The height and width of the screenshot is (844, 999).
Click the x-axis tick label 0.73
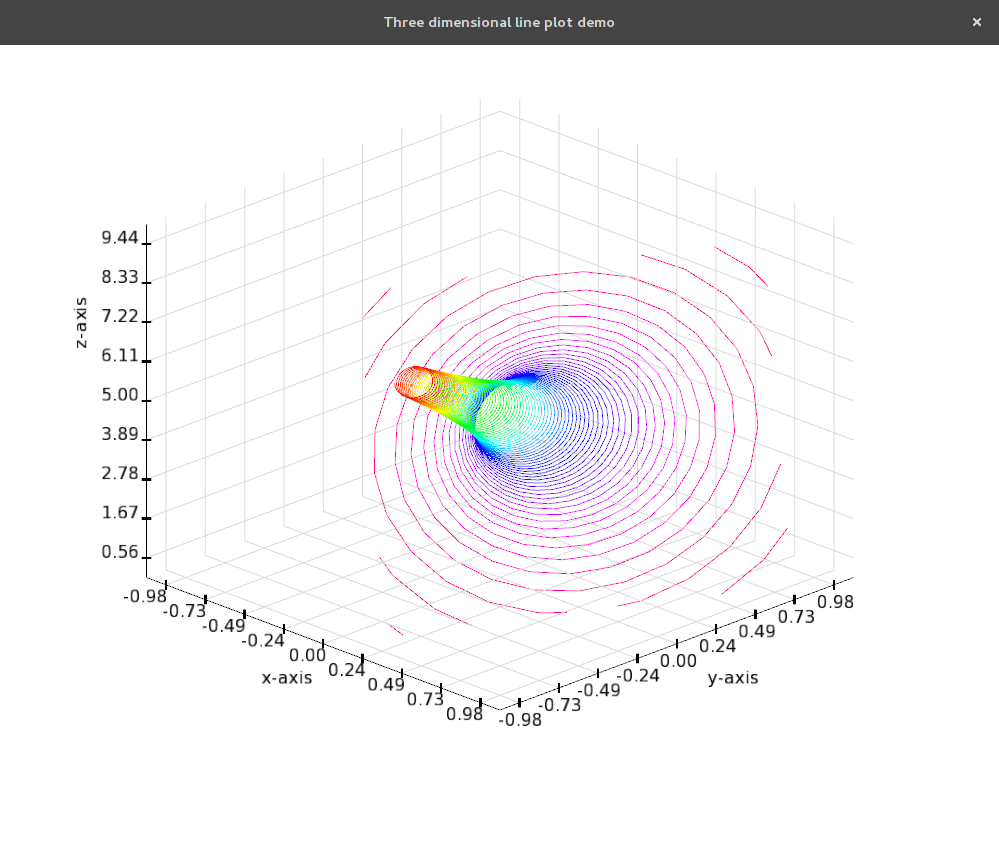(425, 699)
